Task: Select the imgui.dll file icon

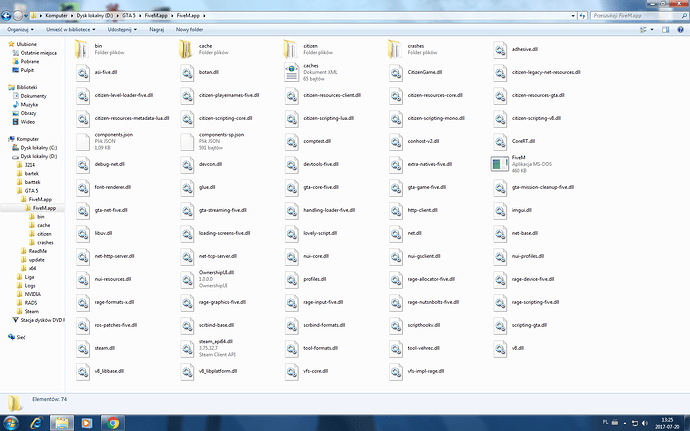Action: click(x=500, y=210)
